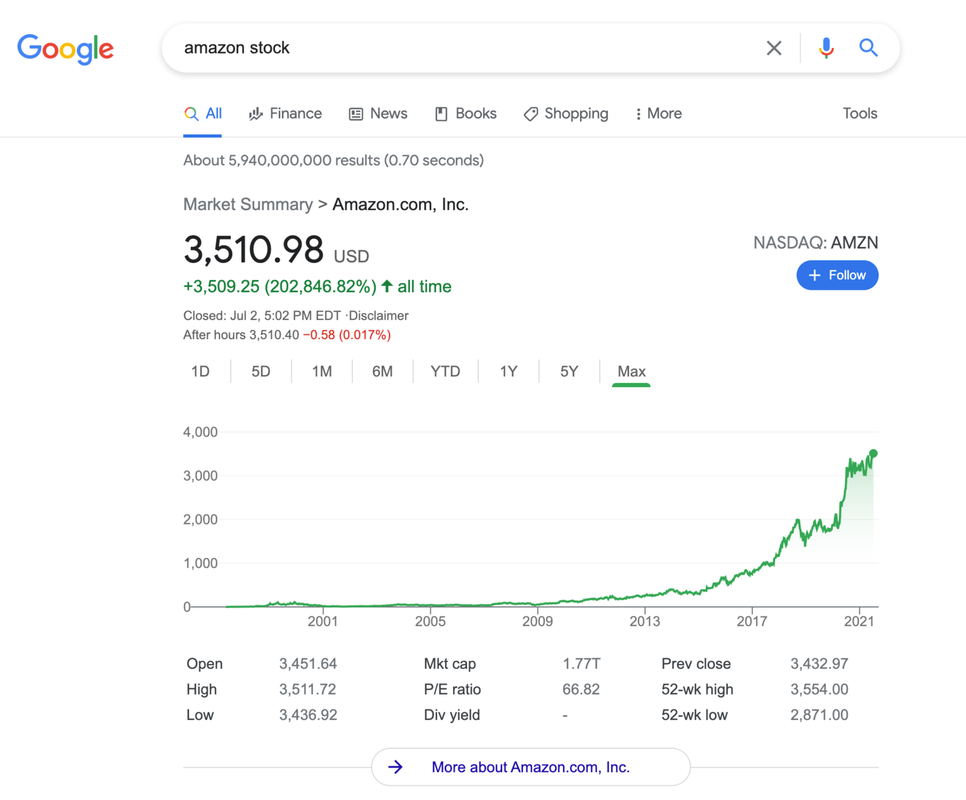
Task: Click the All tab magnifier icon
Action: click(x=191, y=114)
